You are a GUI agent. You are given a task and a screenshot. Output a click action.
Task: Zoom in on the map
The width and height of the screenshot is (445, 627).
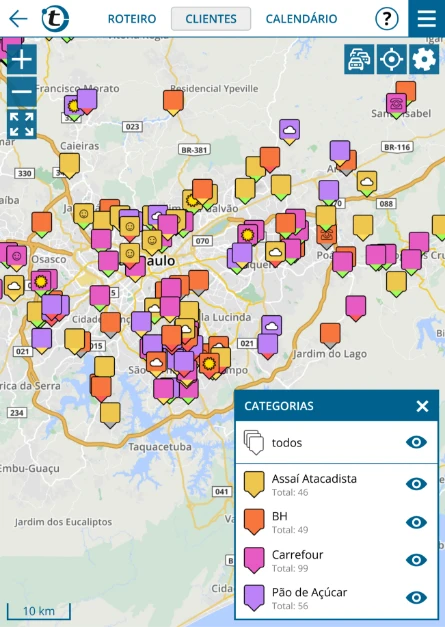click(22, 59)
